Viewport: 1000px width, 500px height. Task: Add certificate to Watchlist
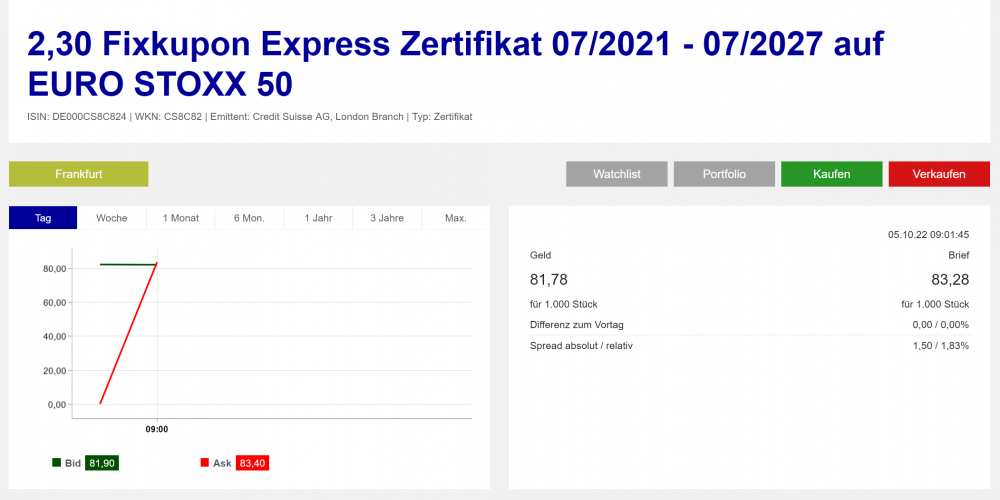[x=616, y=174]
